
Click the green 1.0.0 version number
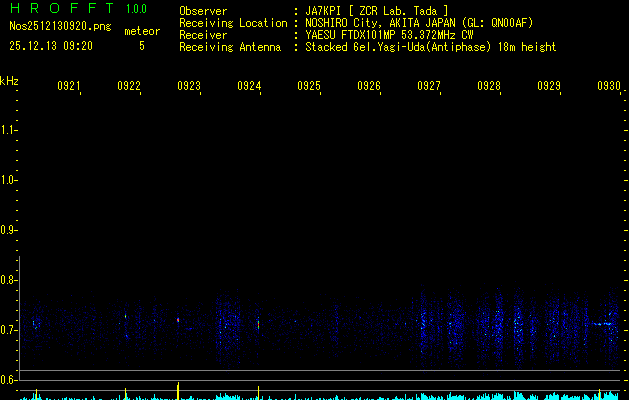tap(136, 9)
